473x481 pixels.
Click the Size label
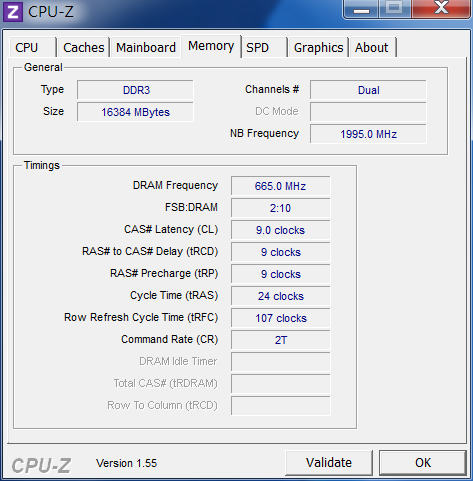(53, 111)
